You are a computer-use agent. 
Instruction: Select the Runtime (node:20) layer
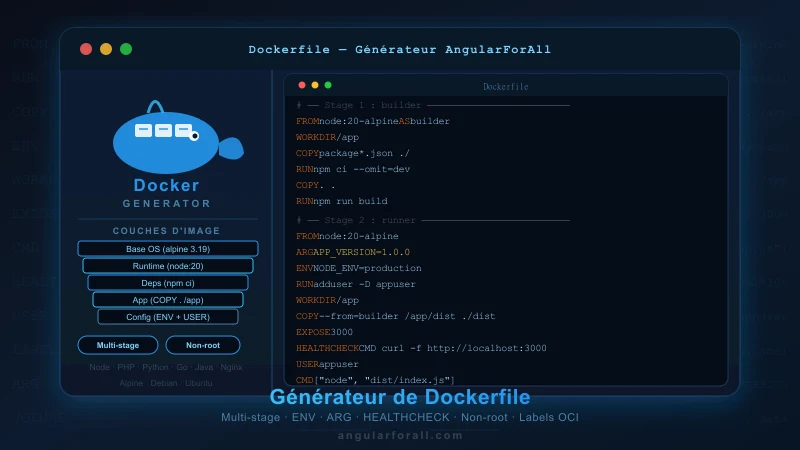[168, 266]
